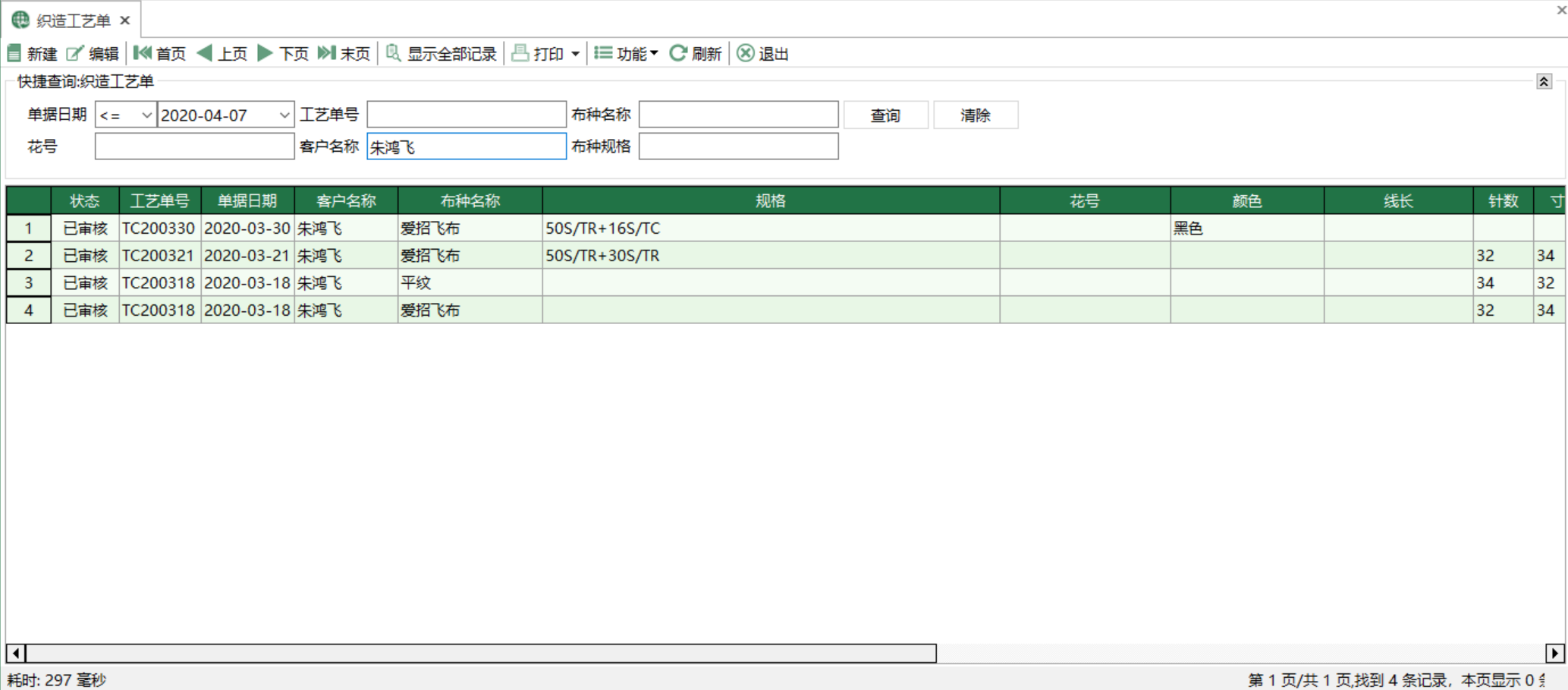Viewport: 1568px width, 690px height.
Task: Select cell TC200330 in row 1
Action: click(x=160, y=228)
